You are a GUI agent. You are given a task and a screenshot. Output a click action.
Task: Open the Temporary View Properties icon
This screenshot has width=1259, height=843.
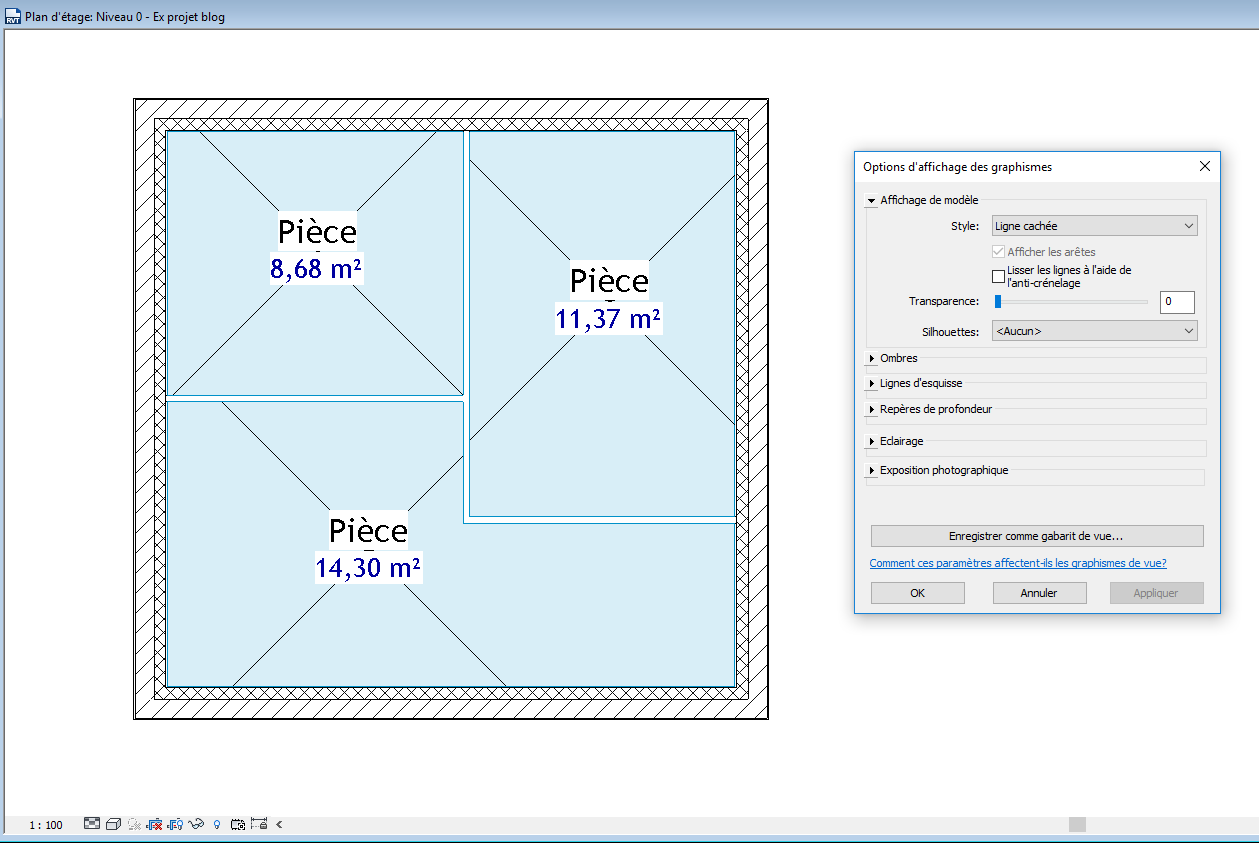(236, 824)
